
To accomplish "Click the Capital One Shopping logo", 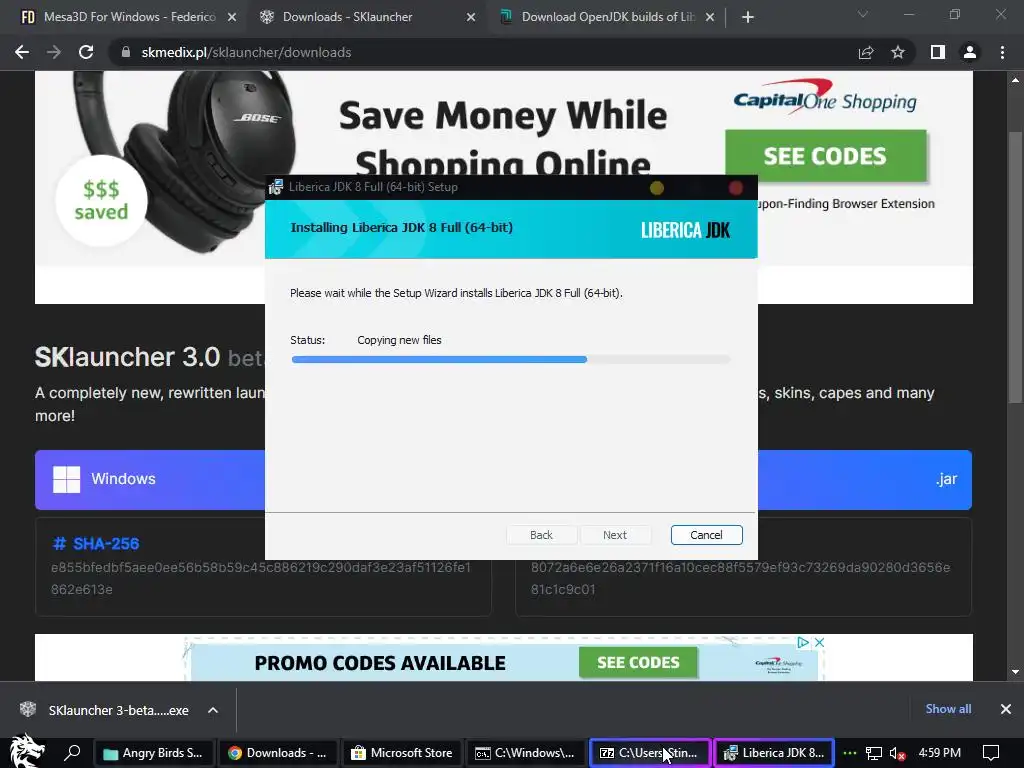I will [x=825, y=98].
